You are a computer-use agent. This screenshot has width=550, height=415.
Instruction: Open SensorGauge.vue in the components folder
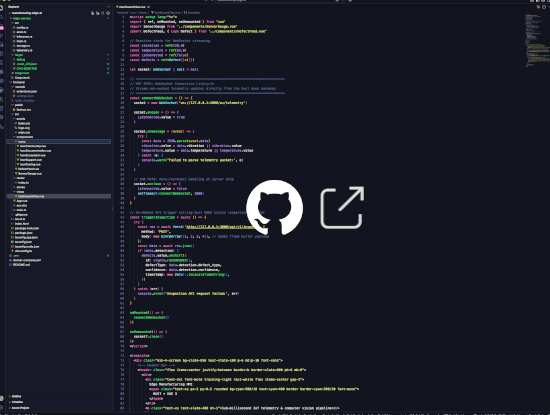[30, 173]
